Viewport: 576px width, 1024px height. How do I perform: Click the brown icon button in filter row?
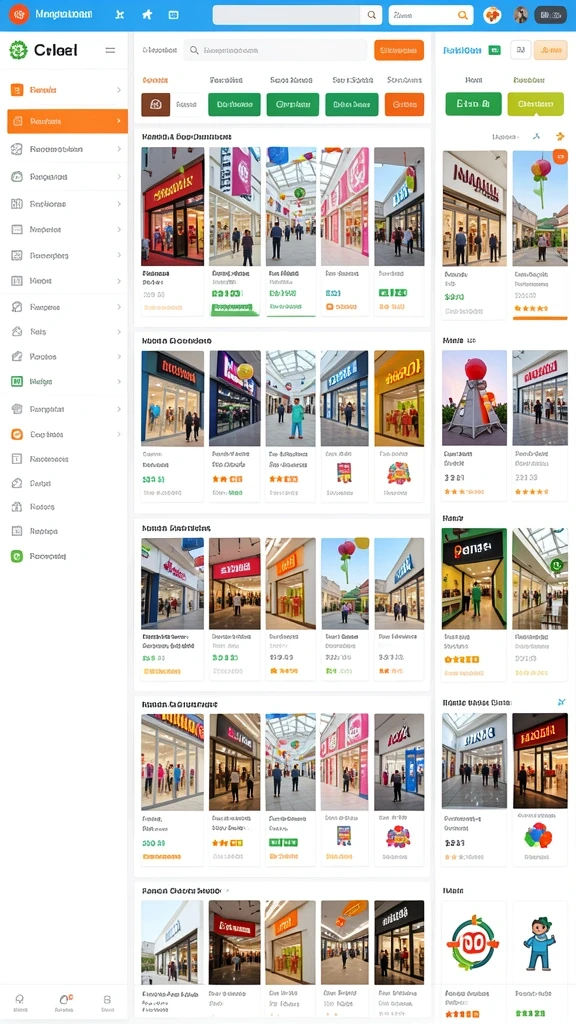155,104
